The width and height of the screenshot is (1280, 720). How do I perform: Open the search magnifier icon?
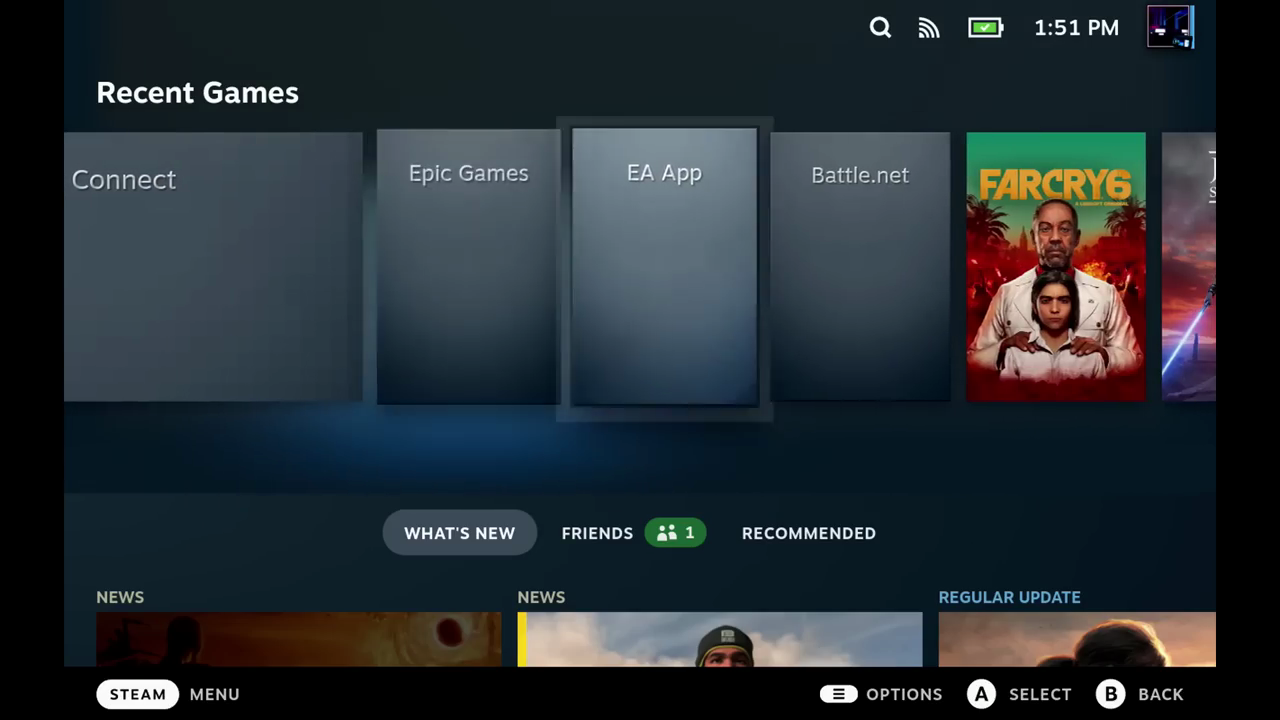tap(880, 28)
